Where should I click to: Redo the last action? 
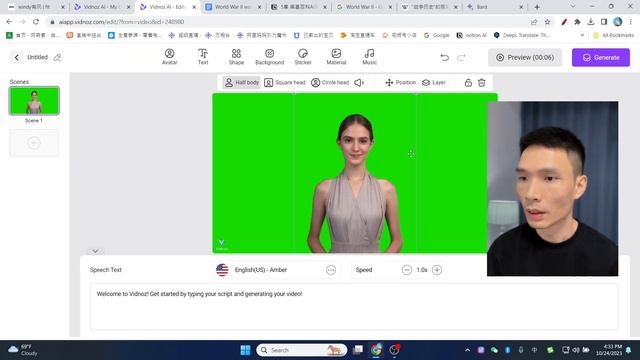click(461, 58)
